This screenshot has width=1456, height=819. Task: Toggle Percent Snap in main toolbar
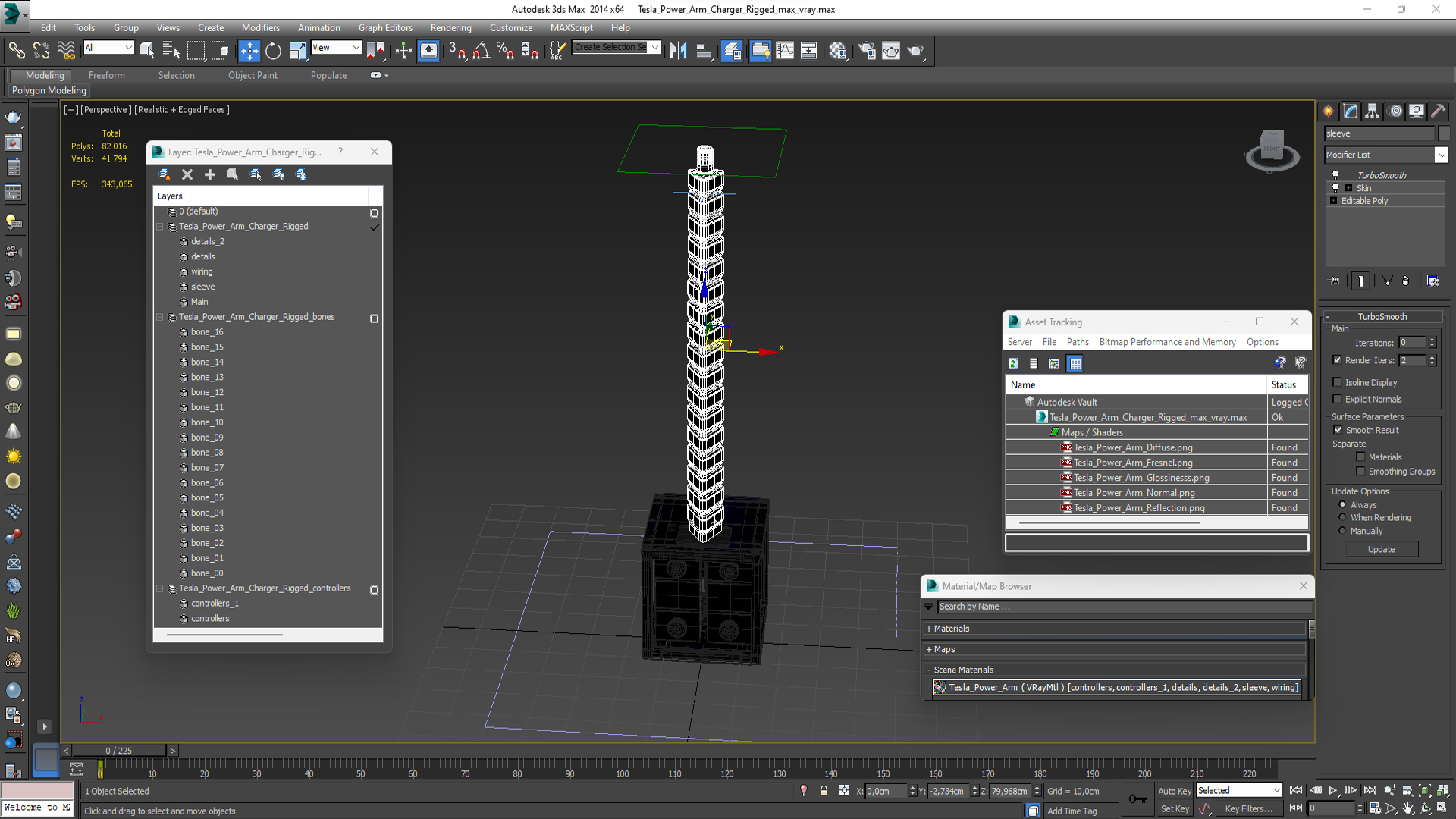505,51
